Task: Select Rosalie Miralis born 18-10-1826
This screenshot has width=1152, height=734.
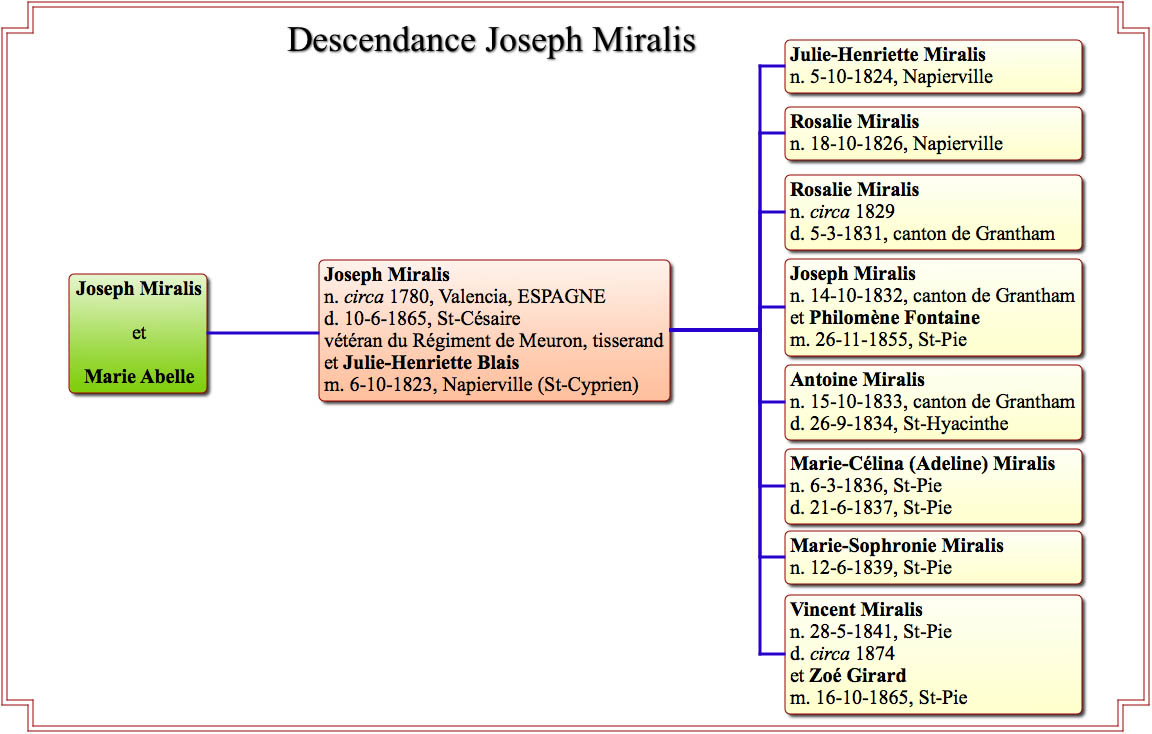Action: tap(934, 133)
